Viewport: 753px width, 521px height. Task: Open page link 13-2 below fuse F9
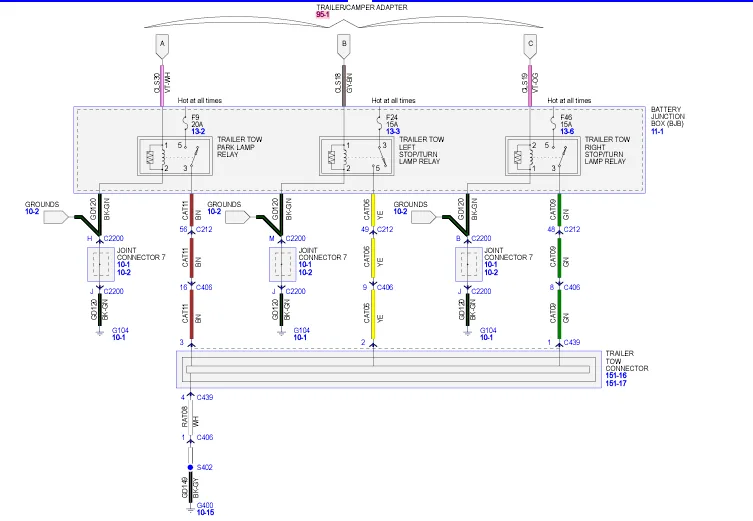[198, 131]
